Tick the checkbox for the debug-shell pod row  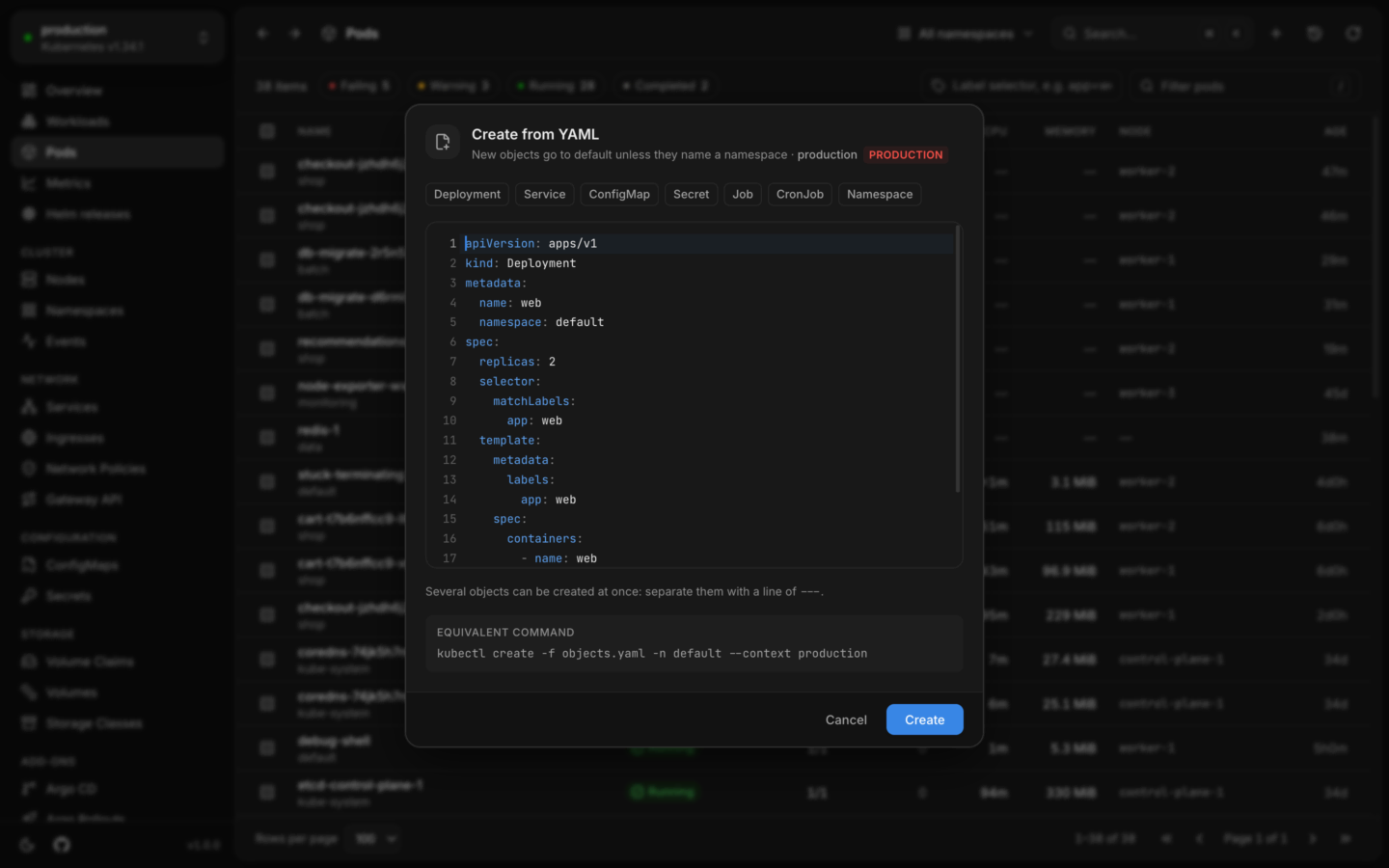[267, 747]
